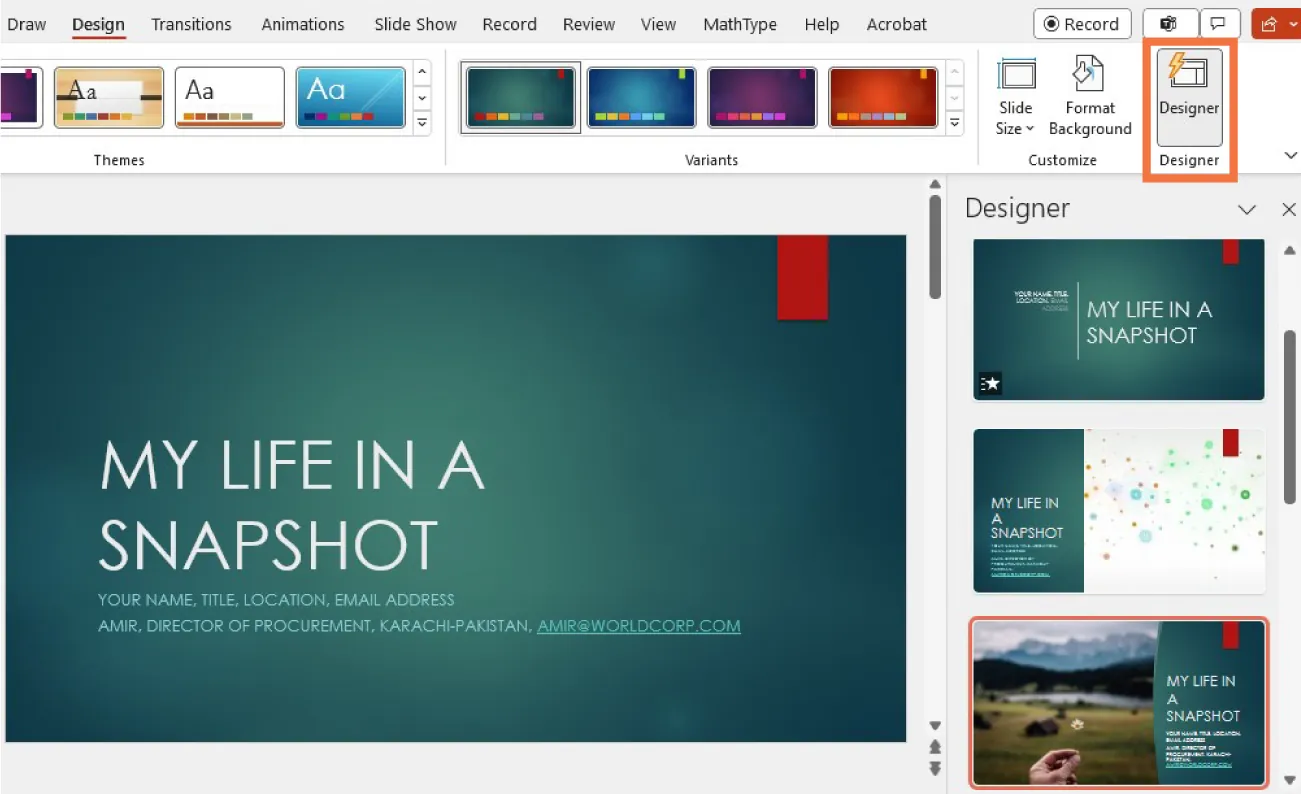Click the design ideas star on first suggestion
This screenshot has width=1301, height=794.
989,383
